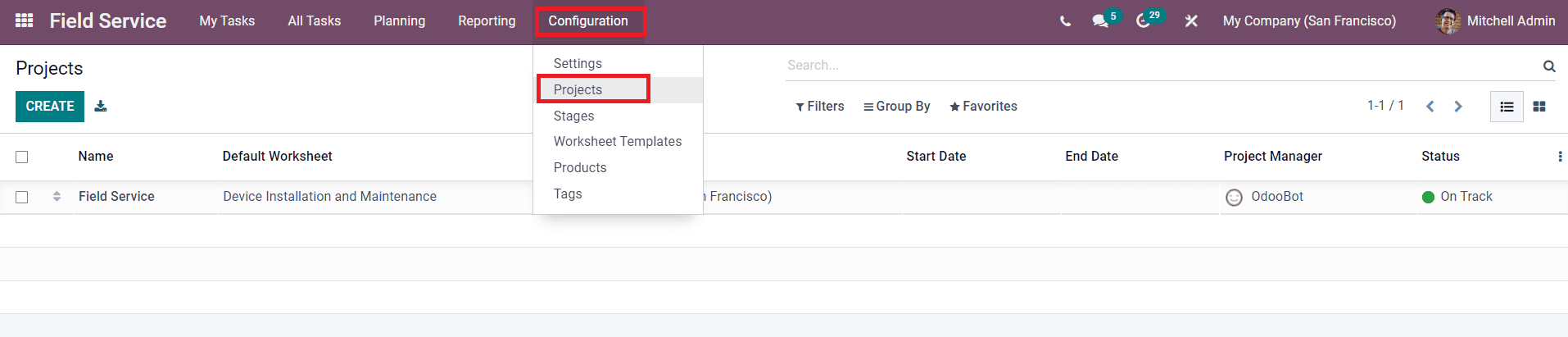
Task: Select Worksheet Templates from Configuration menu
Action: pos(618,141)
